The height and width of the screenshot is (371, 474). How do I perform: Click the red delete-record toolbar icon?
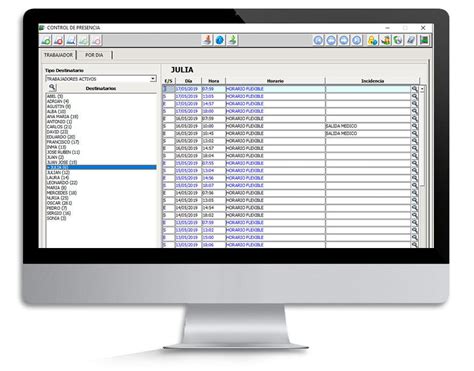click(58, 41)
